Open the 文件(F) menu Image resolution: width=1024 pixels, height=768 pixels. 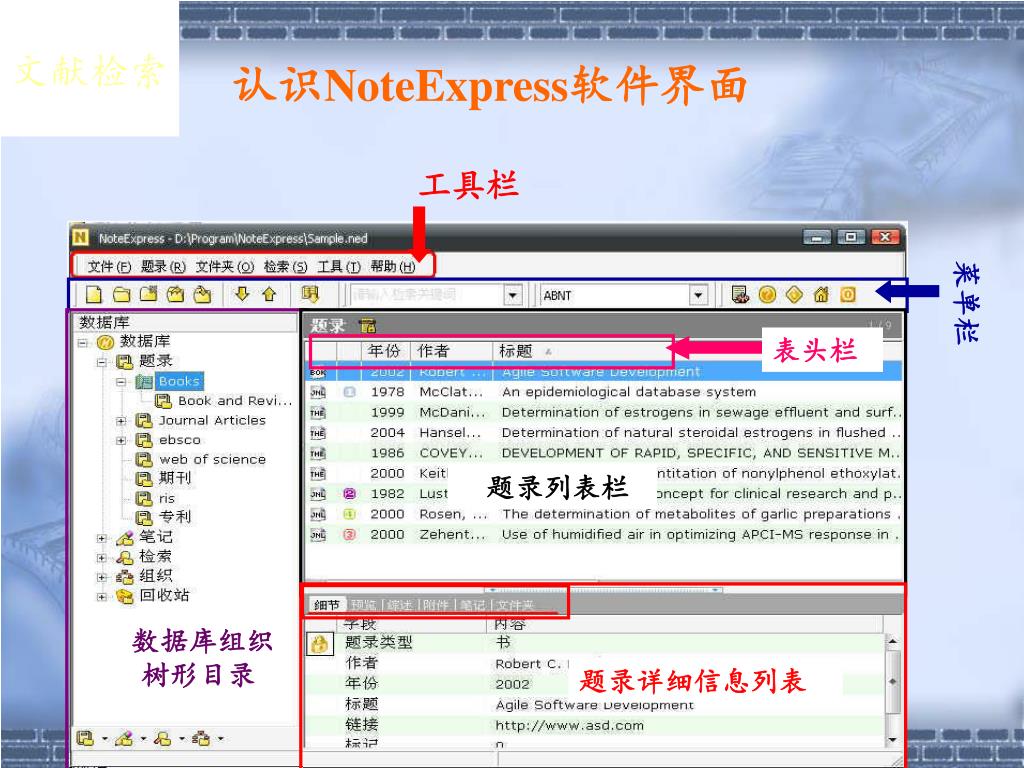click(109, 266)
